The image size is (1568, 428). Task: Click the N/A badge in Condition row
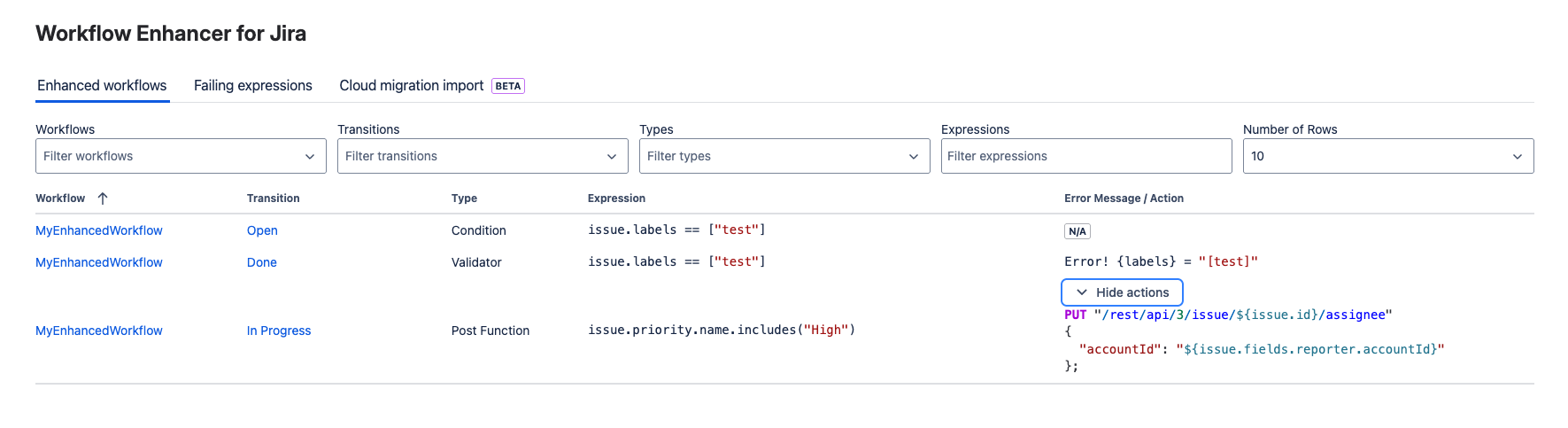click(1077, 231)
